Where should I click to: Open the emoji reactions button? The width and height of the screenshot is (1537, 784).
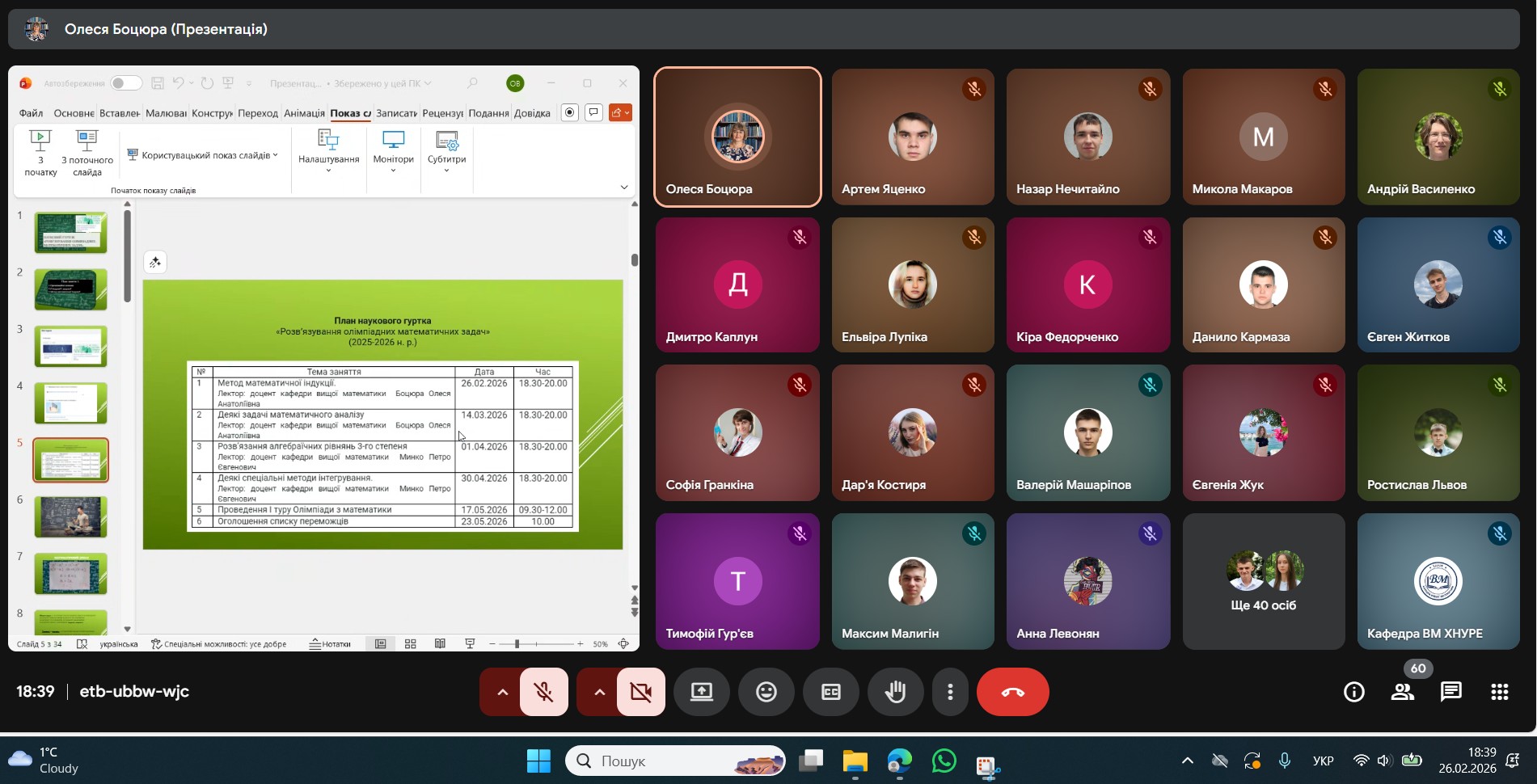(x=766, y=692)
